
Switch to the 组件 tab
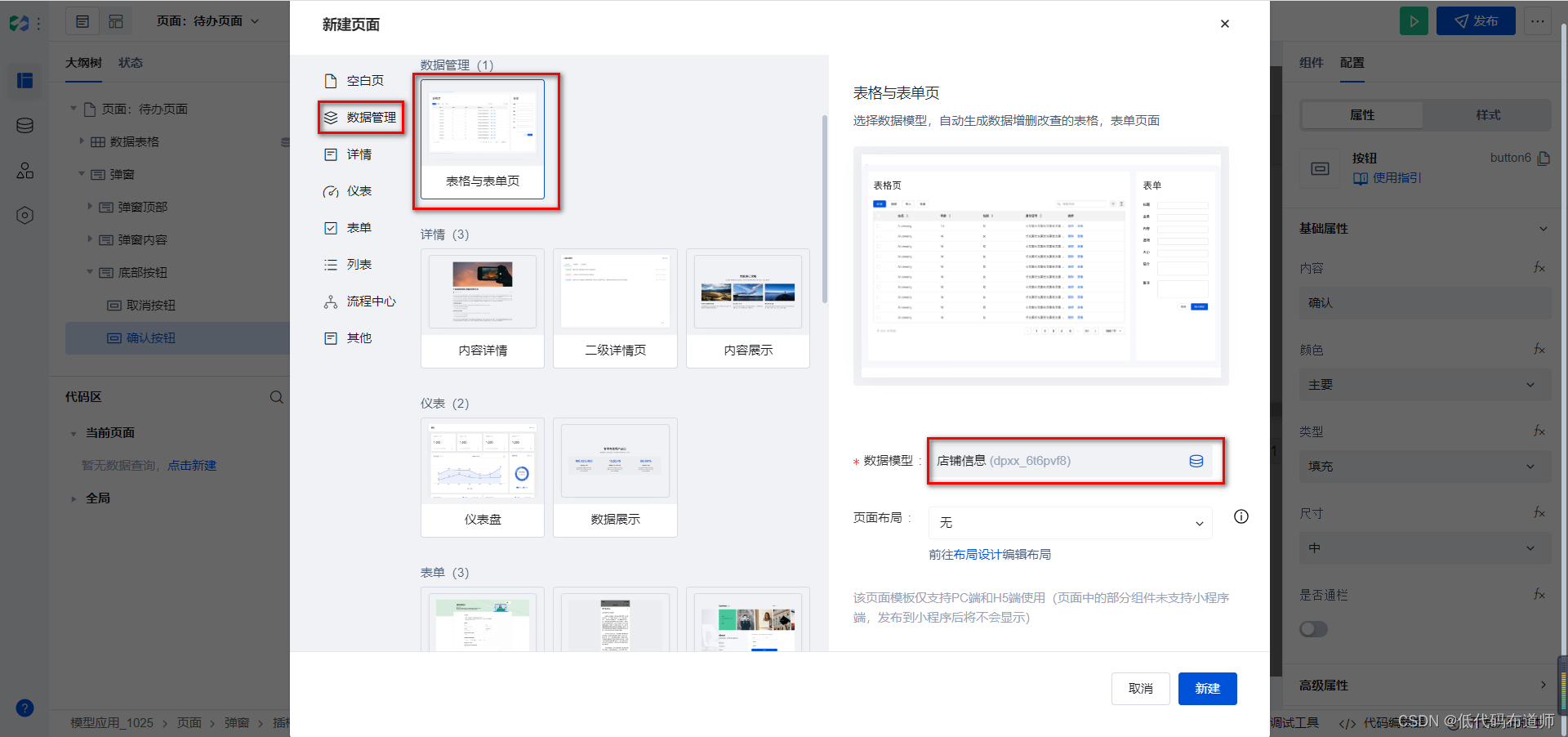[1311, 63]
